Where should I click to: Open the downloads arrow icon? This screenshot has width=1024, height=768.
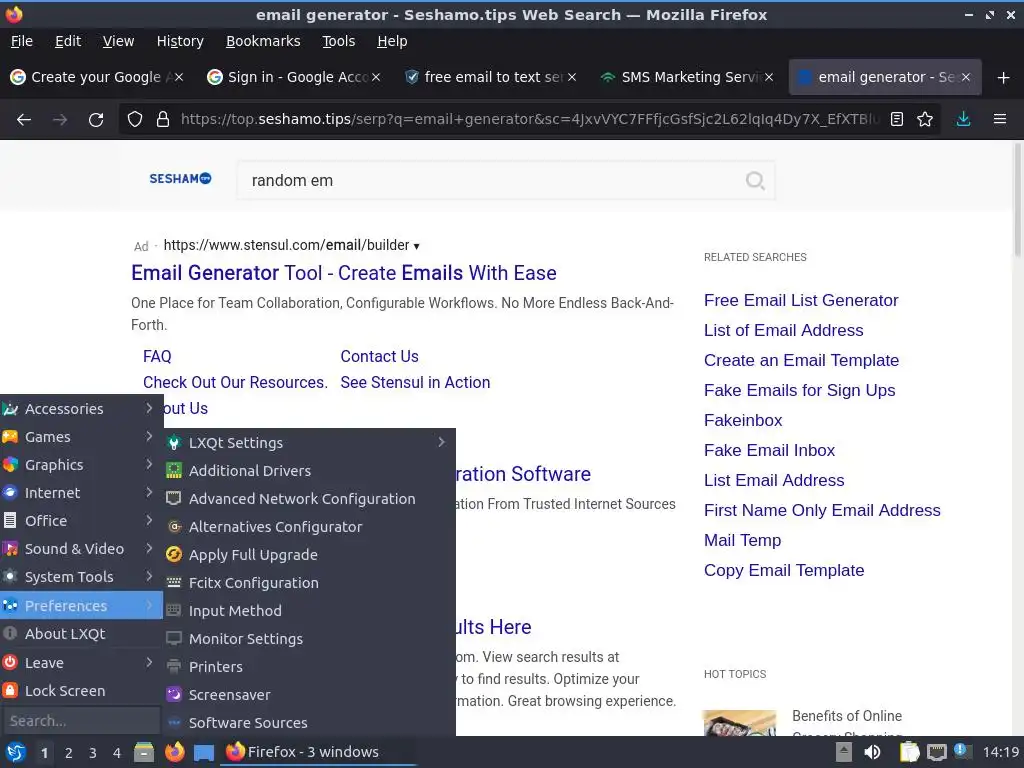(x=963, y=120)
